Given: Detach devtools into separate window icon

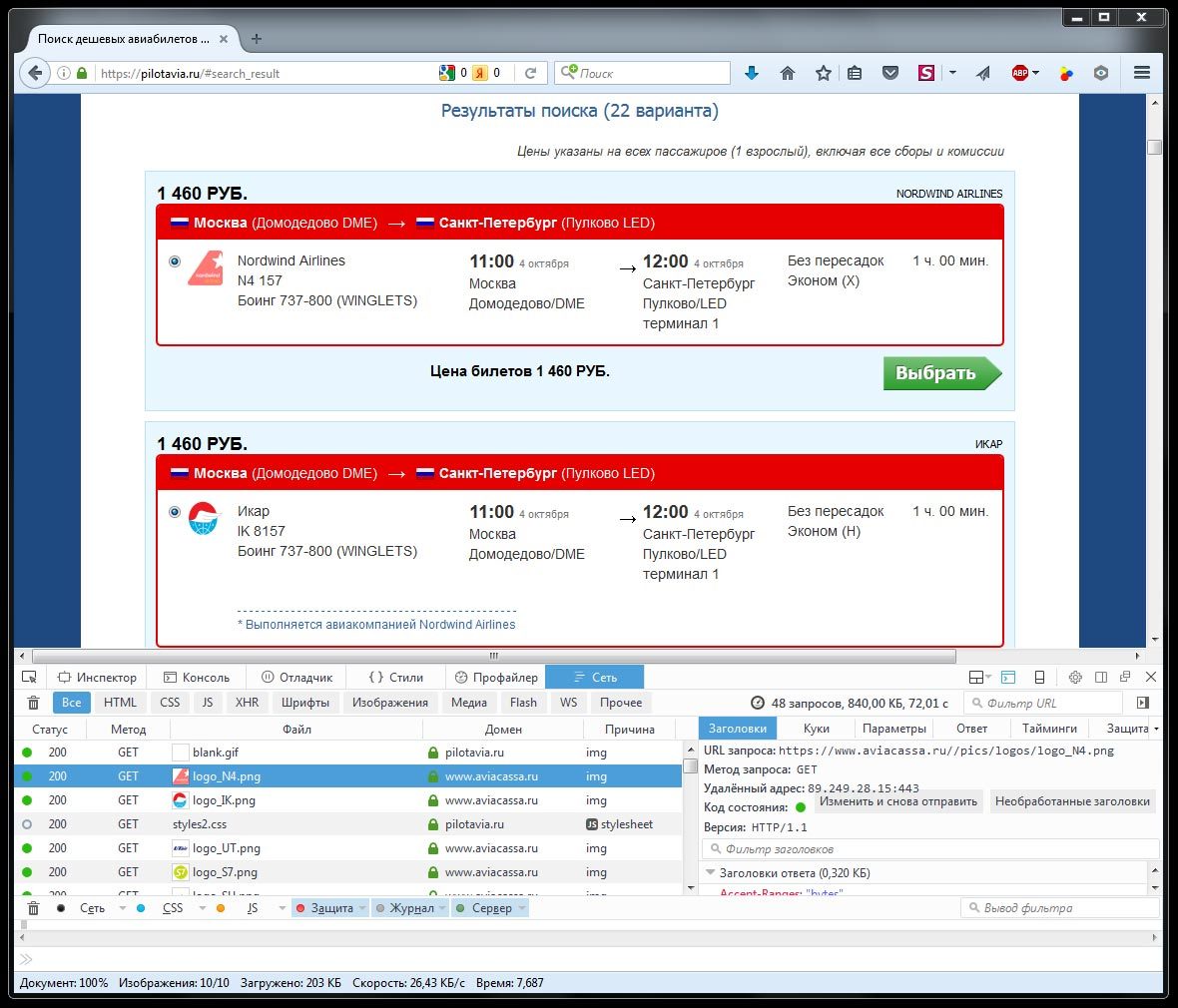Looking at the screenshot, I should coord(1125,677).
